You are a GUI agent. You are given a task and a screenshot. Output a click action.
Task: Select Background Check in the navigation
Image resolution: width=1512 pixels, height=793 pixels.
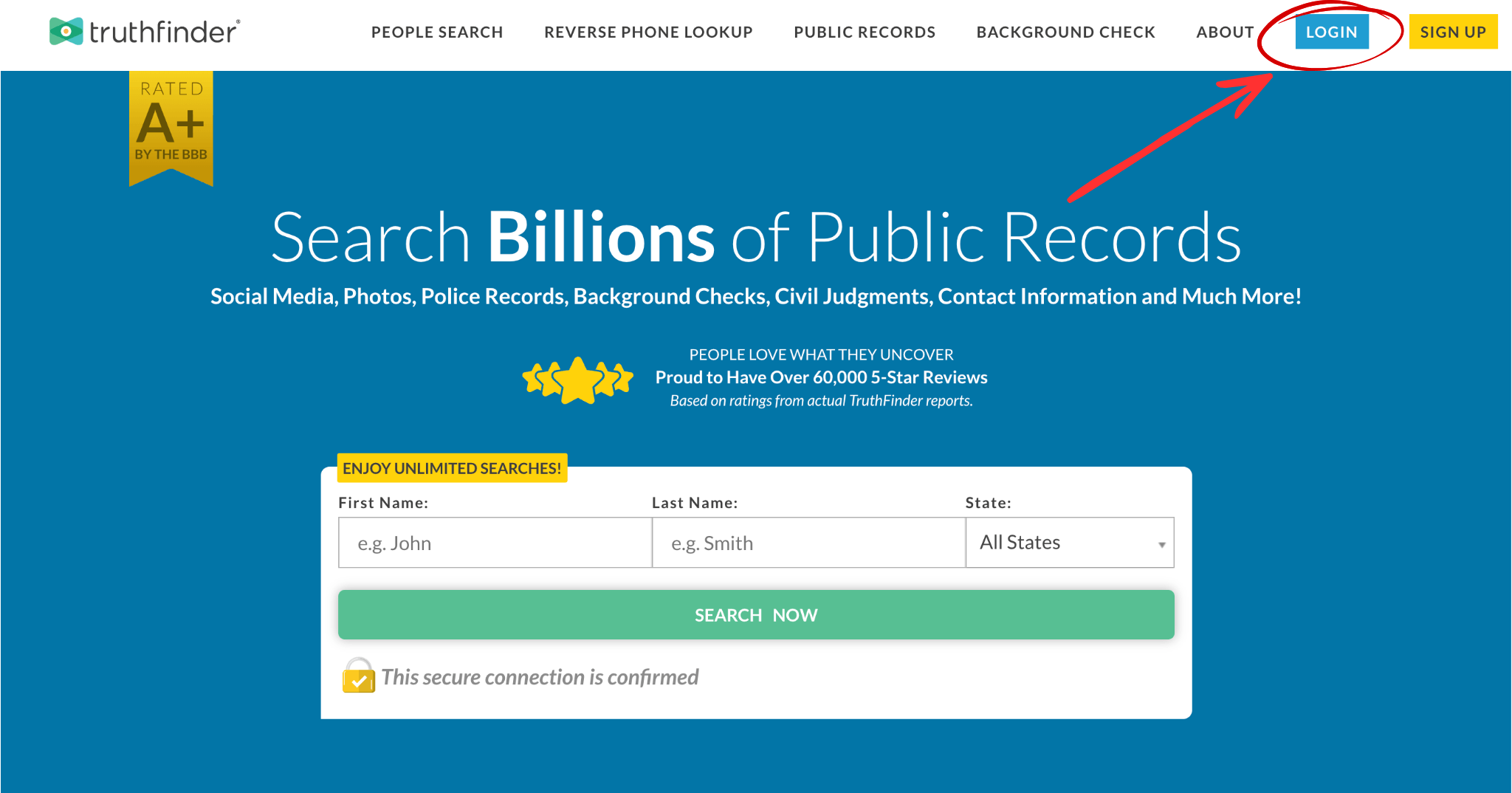[x=1065, y=32]
